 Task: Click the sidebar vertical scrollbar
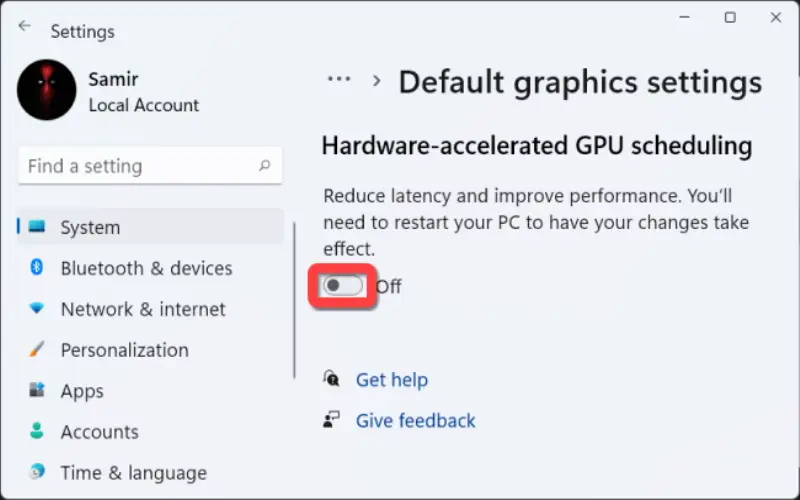294,301
